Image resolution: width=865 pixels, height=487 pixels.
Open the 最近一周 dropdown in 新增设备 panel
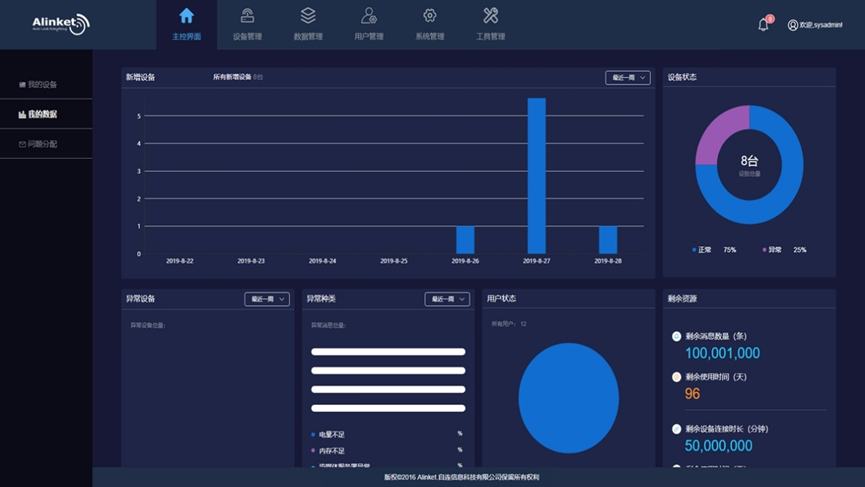[628, 78]
